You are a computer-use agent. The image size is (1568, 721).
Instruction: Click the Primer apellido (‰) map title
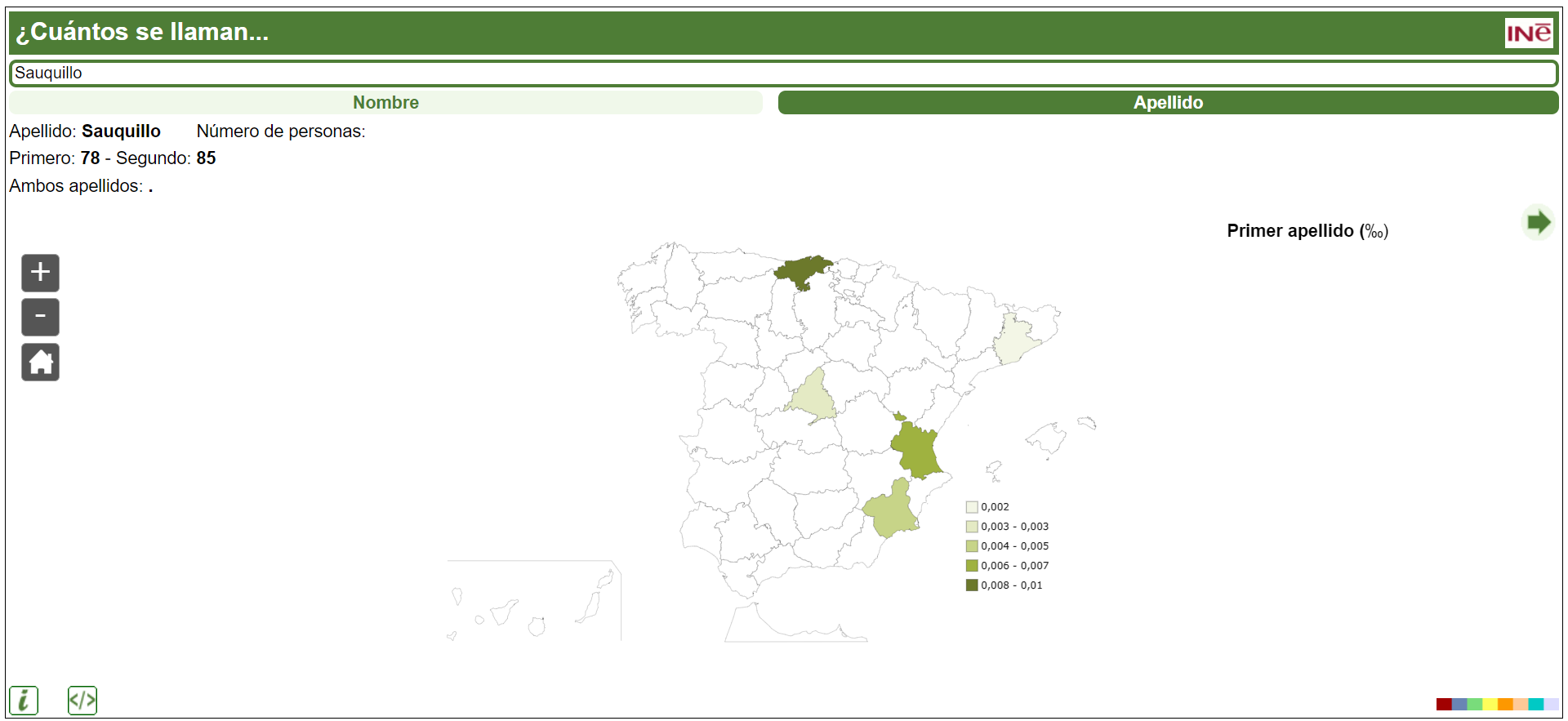pyautogui.click(x=1307, y=231)
